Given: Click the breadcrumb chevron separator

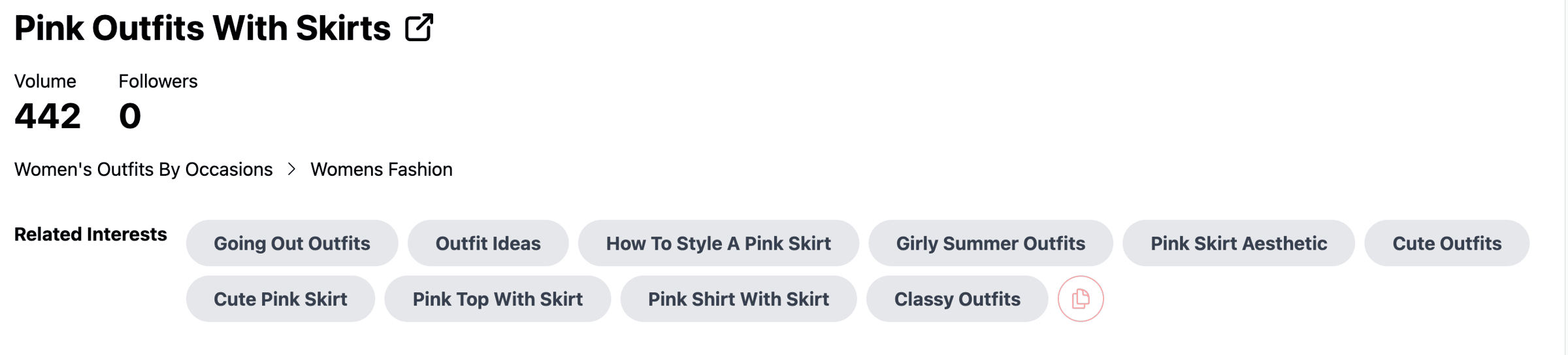Looking at the screenshot, I should [x=291, y=169].
